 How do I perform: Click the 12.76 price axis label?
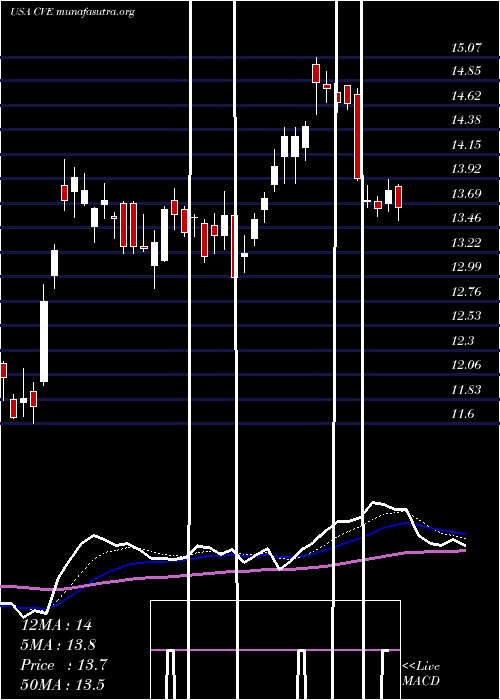tap(466, 292)
